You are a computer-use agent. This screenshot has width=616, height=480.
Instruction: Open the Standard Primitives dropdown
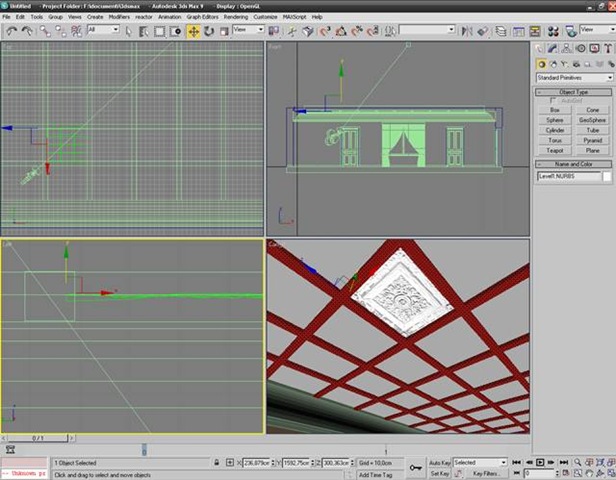574,77
